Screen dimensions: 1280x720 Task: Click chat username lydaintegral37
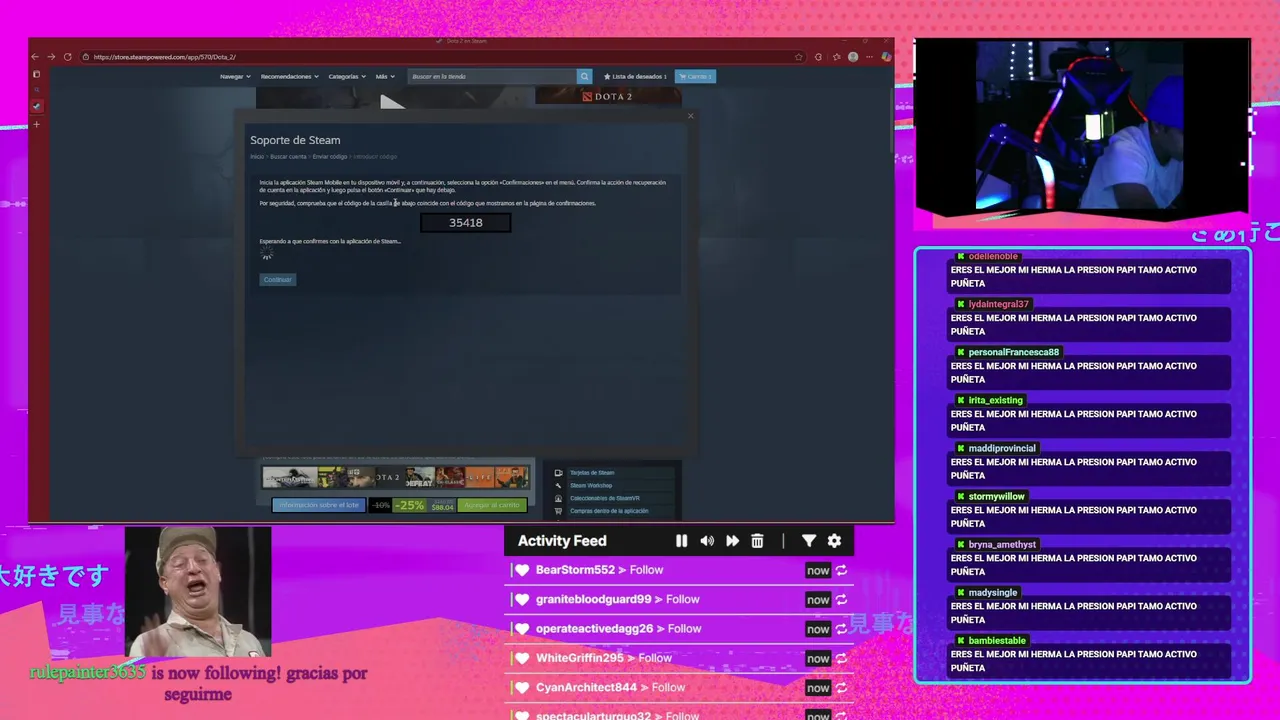coord(998,304)
